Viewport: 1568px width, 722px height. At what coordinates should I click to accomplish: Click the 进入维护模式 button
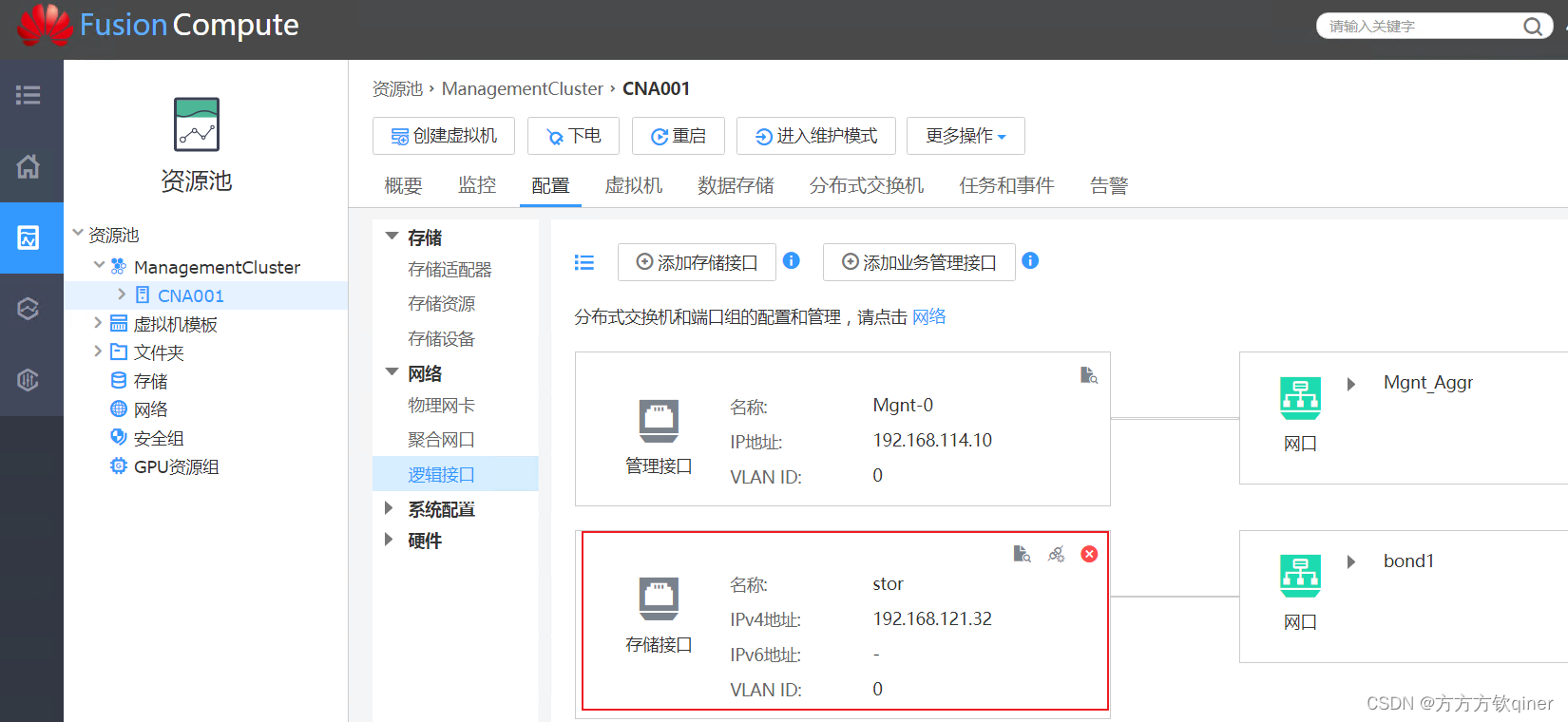(816, 136)
